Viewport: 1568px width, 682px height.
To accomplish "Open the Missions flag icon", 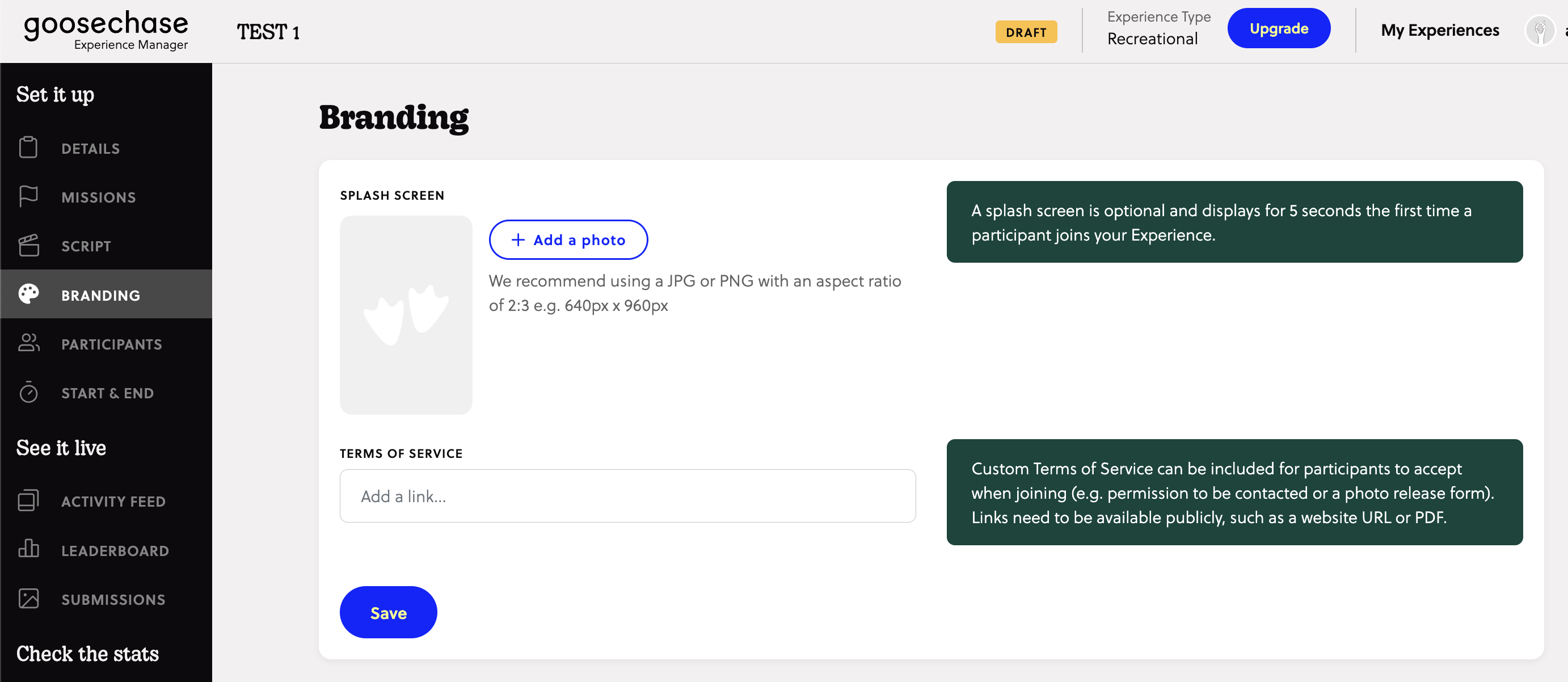I will point(28,197).
